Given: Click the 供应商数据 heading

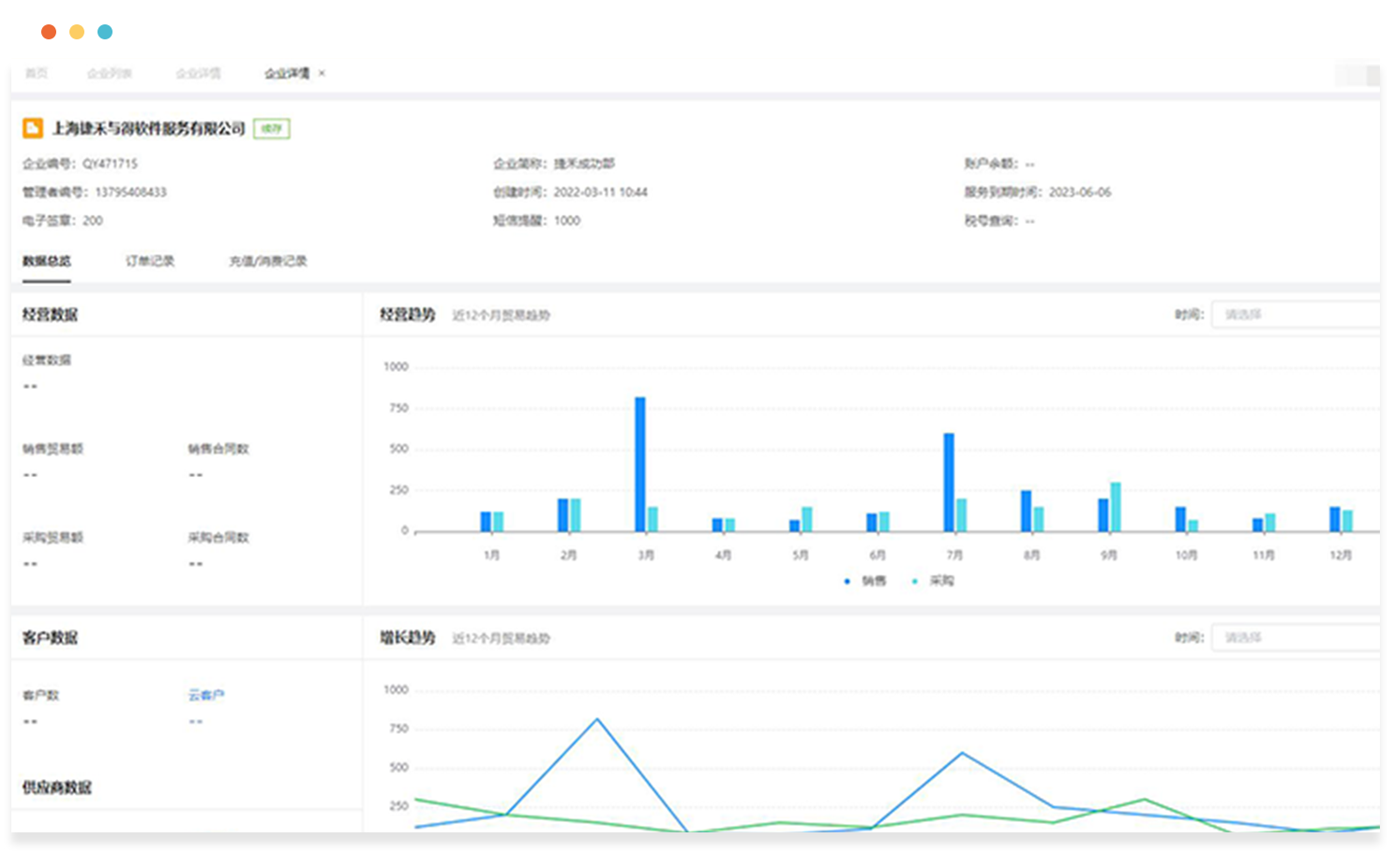Looking at the screenshot, I should point(57,787).
